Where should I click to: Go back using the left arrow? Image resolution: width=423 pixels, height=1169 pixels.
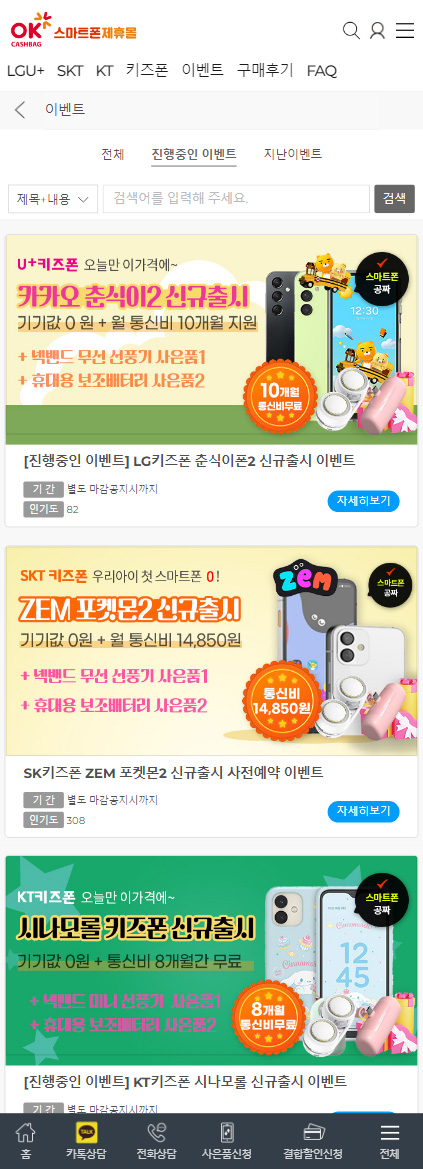(20, 110)
